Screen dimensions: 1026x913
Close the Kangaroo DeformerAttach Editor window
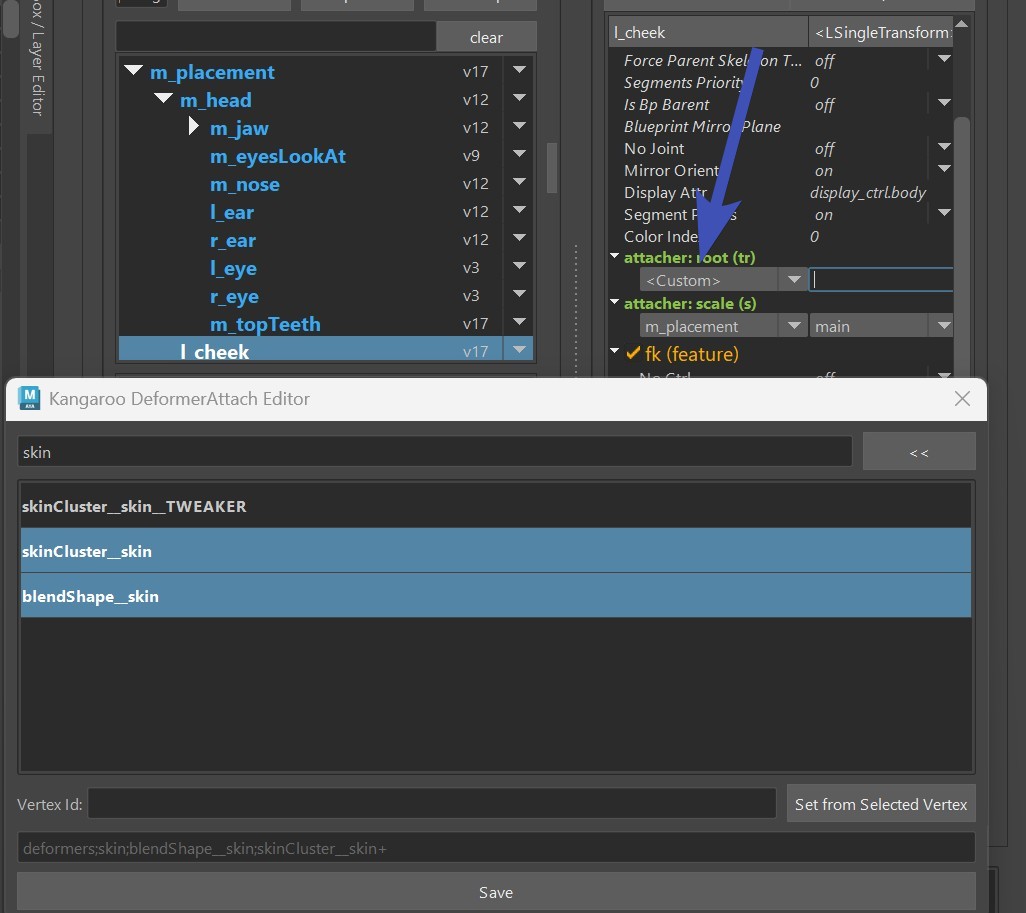pyautogui.click(x=962, y=398)
